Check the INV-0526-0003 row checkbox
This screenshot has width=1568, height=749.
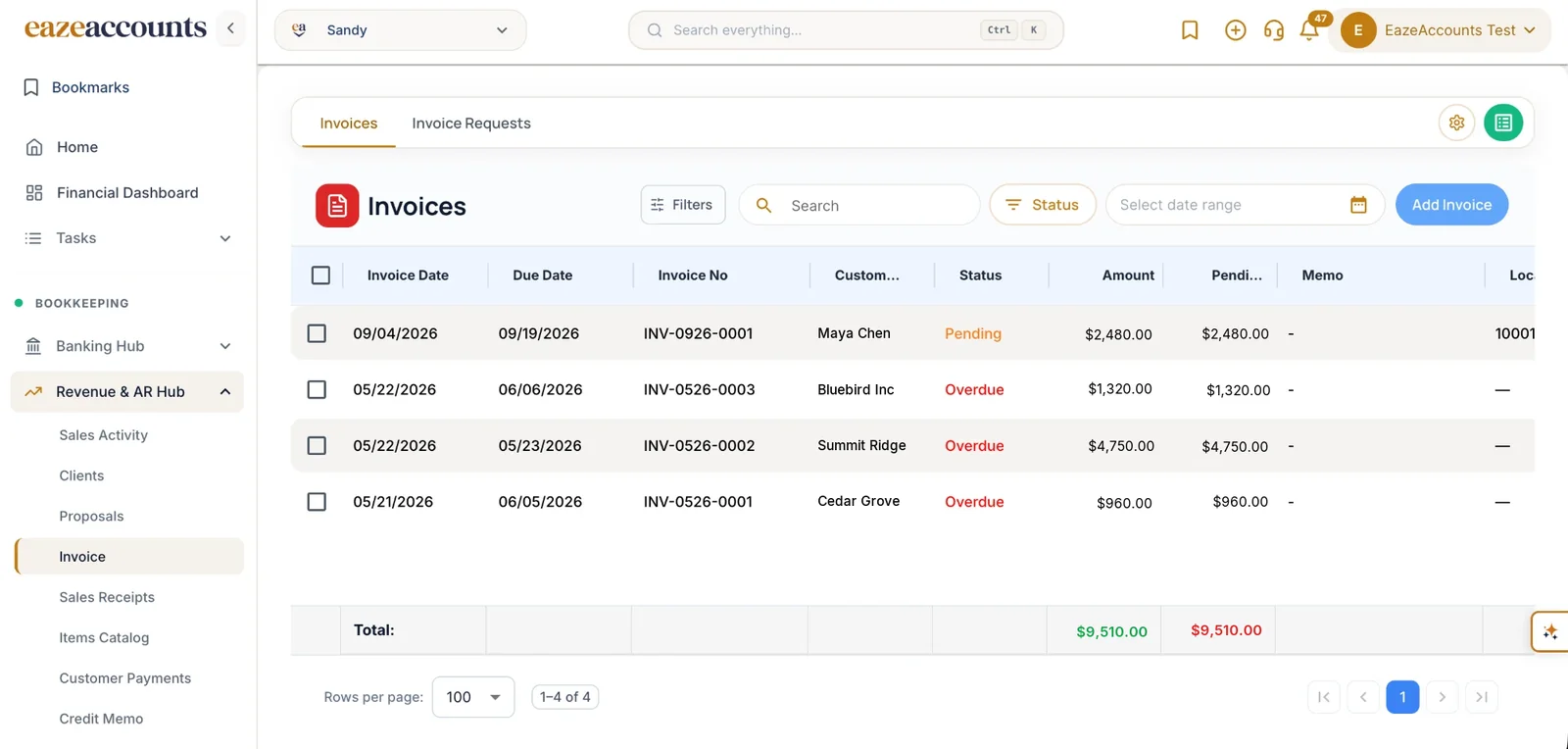click(x=317, y=390)
